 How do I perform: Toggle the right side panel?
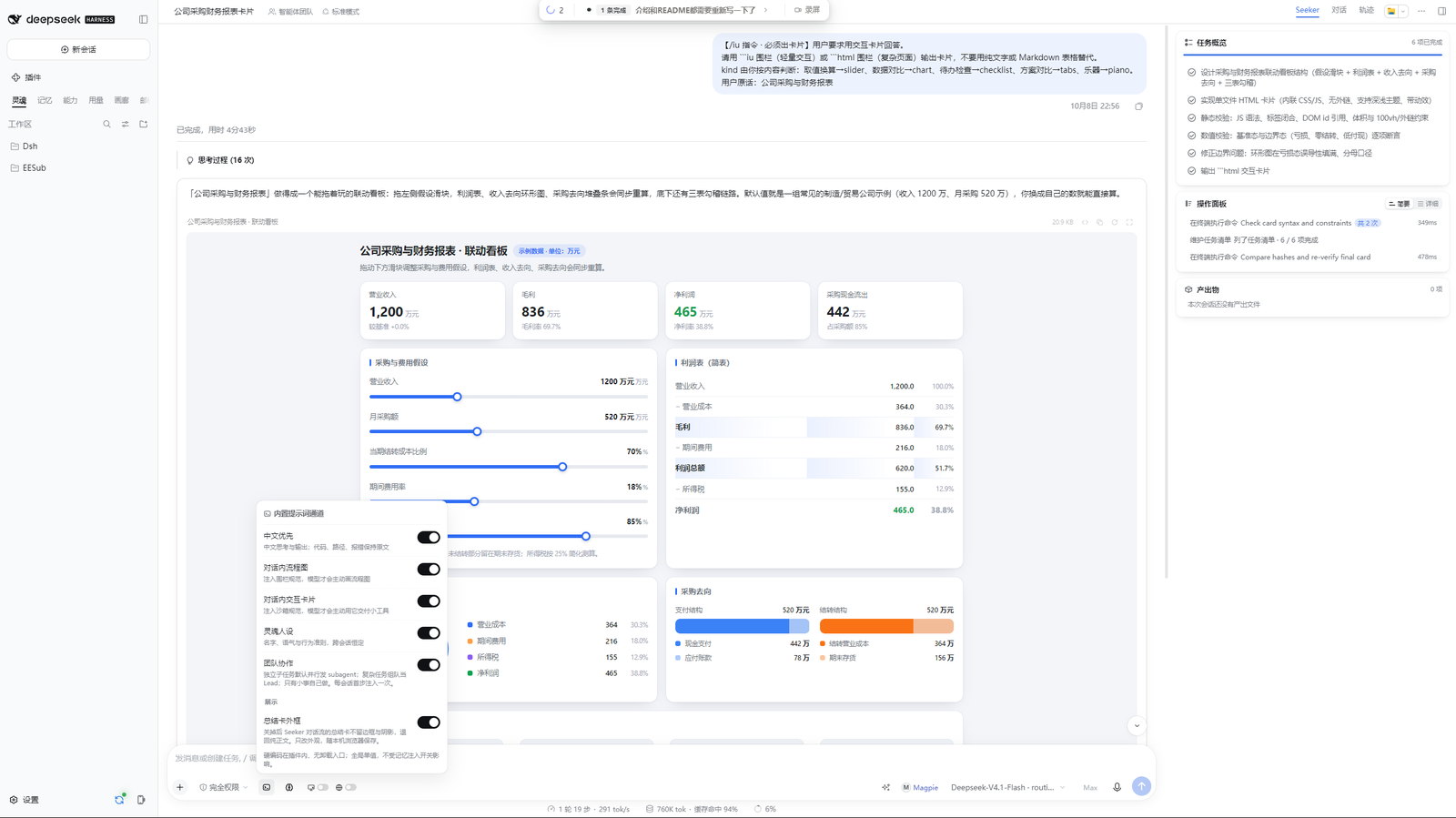pyautogui.click(x=1441, y=11)
